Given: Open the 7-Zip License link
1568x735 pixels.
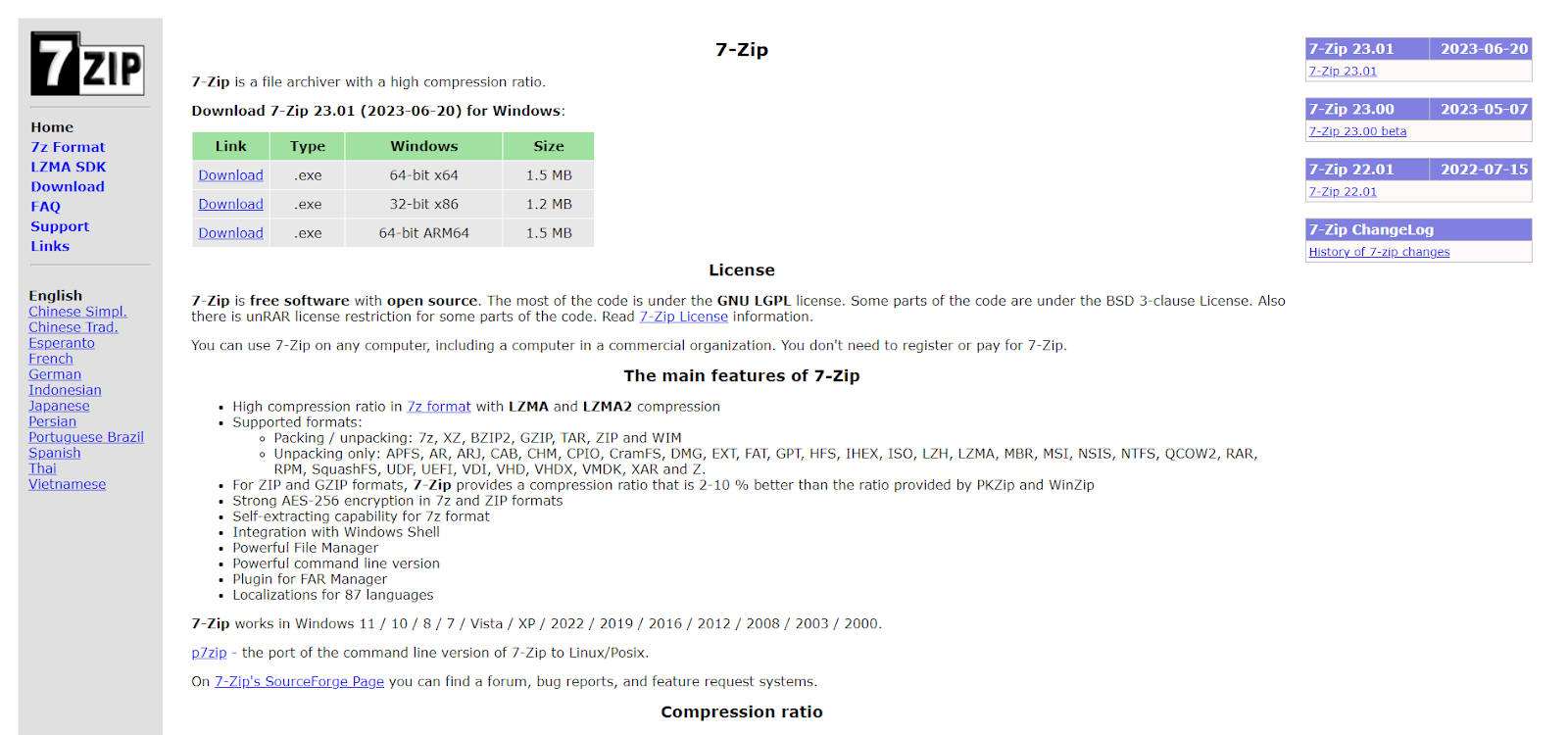Looking at the screenshot, I should (684, 317).
